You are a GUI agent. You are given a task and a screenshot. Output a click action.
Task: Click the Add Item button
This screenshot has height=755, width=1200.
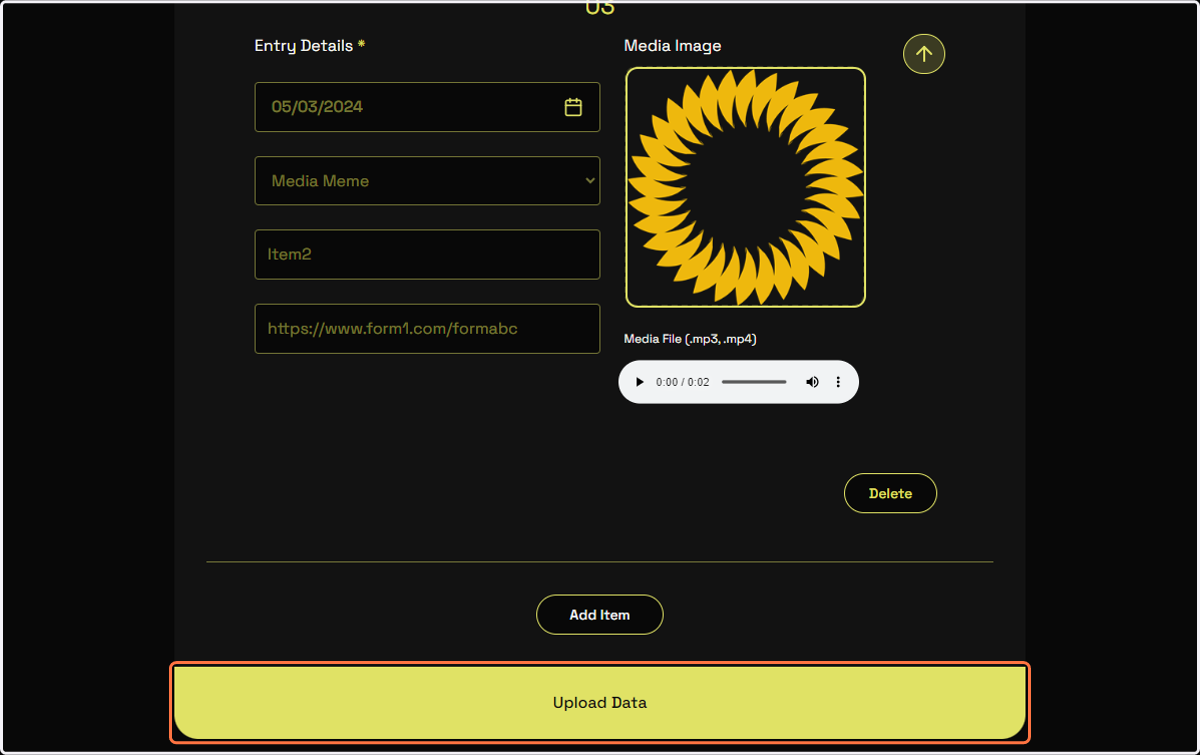point(600,615)
